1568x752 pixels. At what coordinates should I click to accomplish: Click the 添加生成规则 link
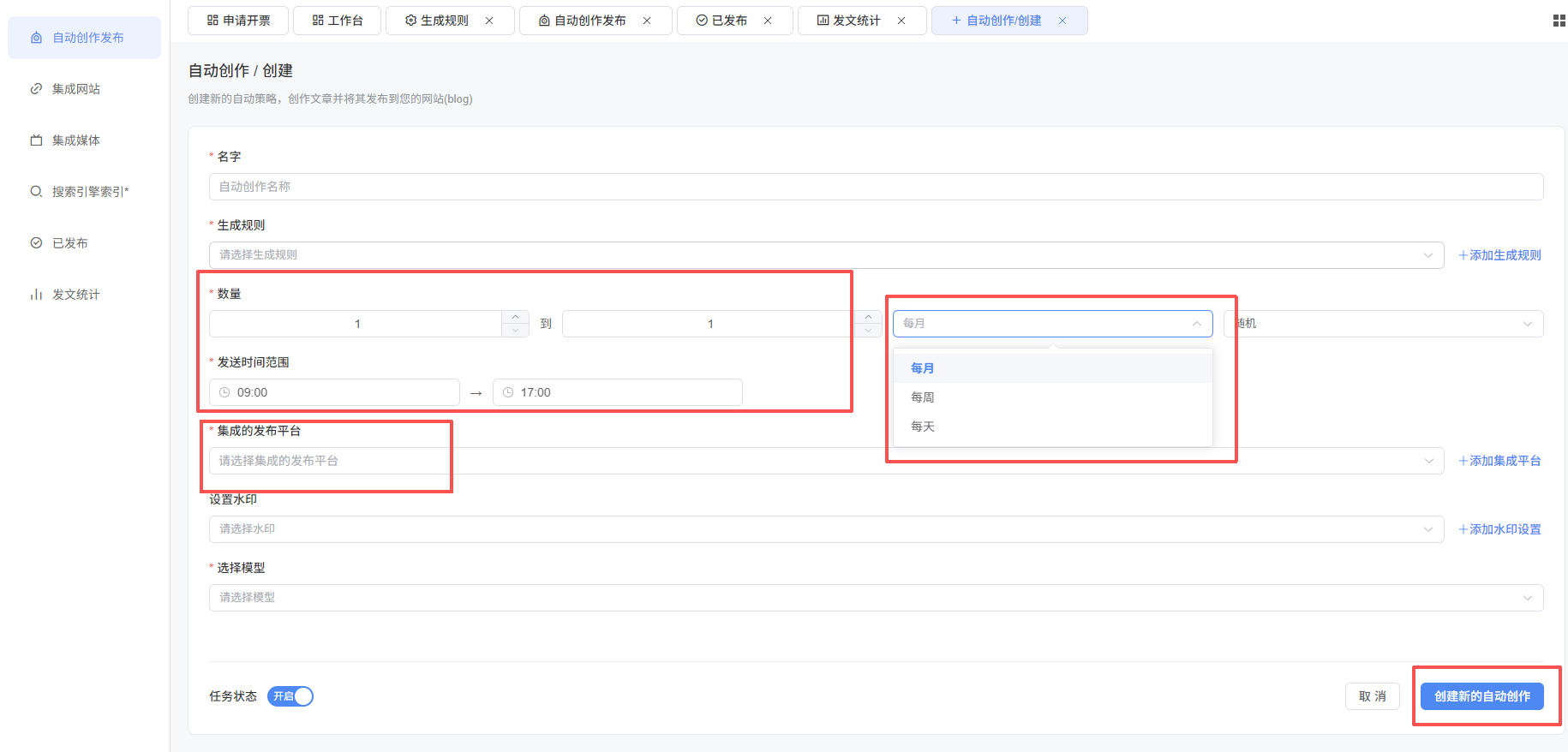(1499, 255)
